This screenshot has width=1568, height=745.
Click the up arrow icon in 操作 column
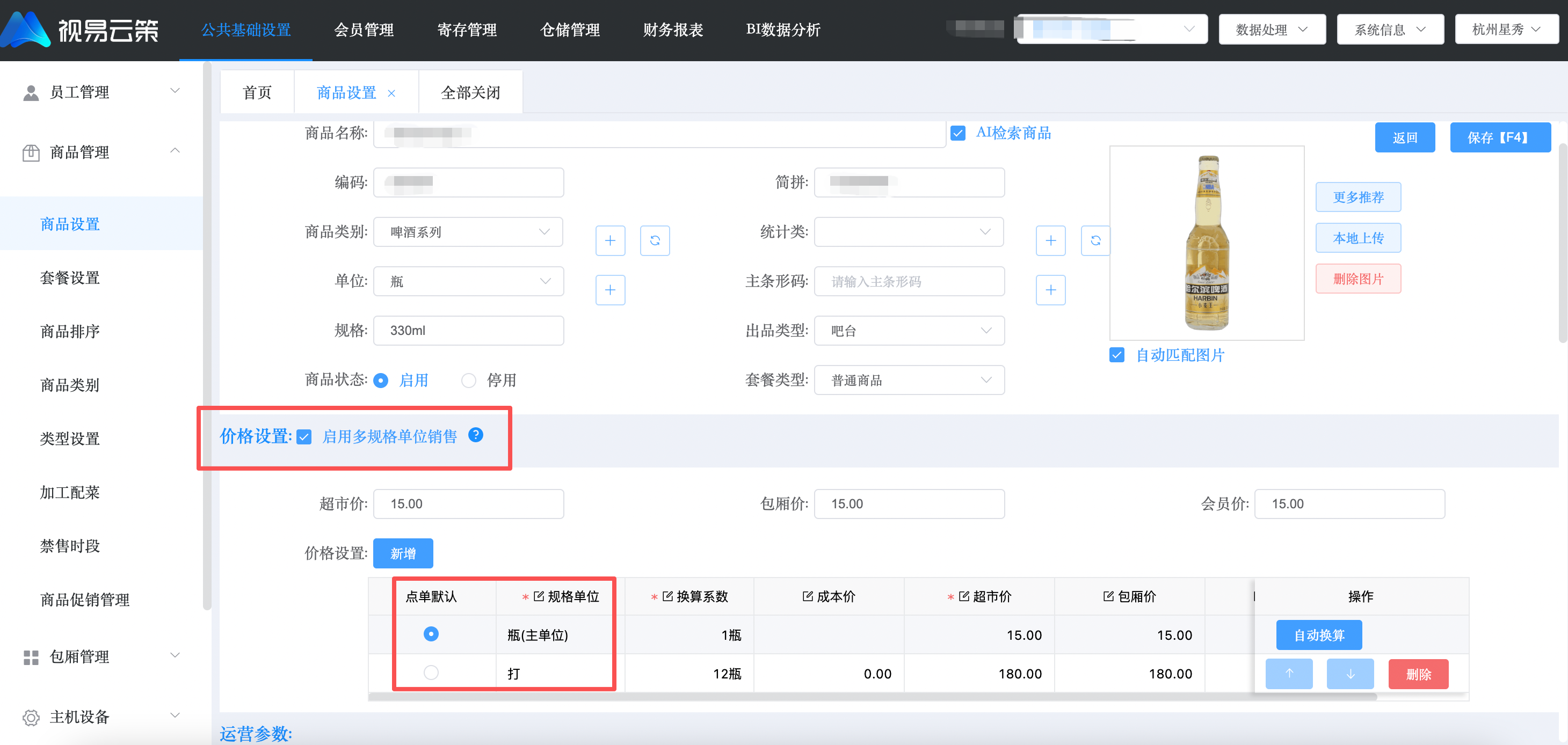(1289, 673)
